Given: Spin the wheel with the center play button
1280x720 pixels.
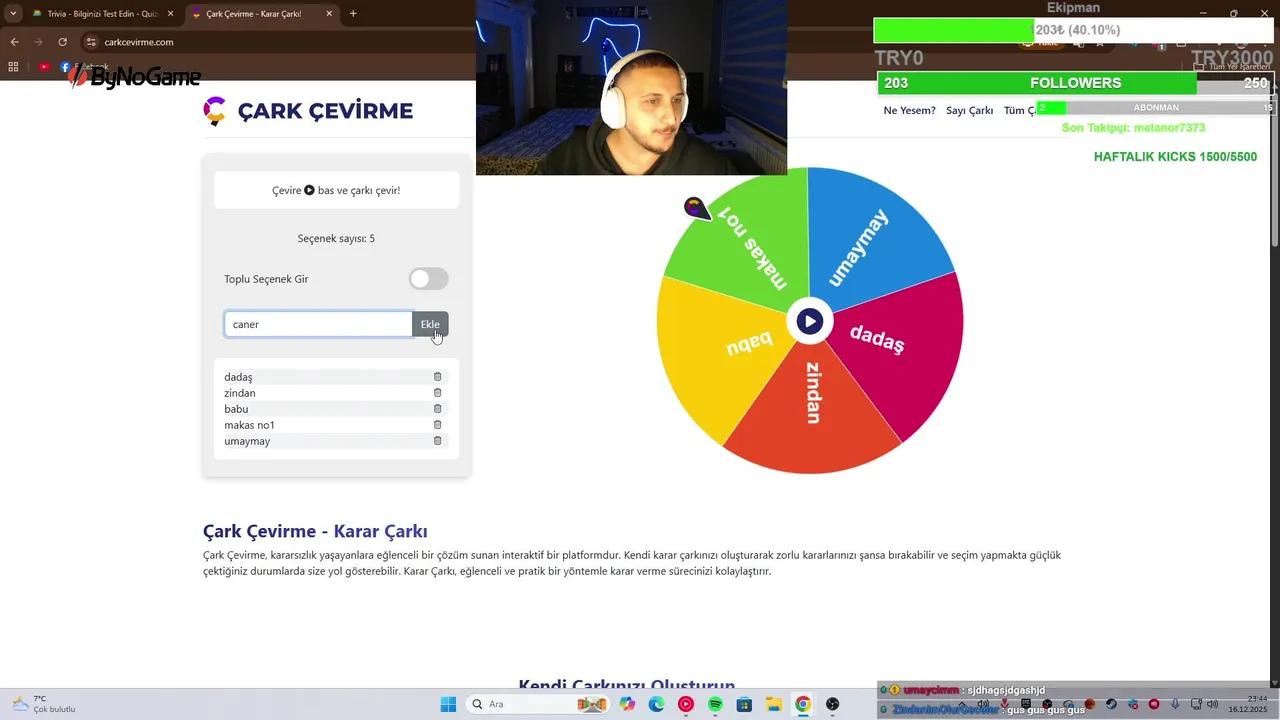Looking at the screenshot, I should click(810, 321).
